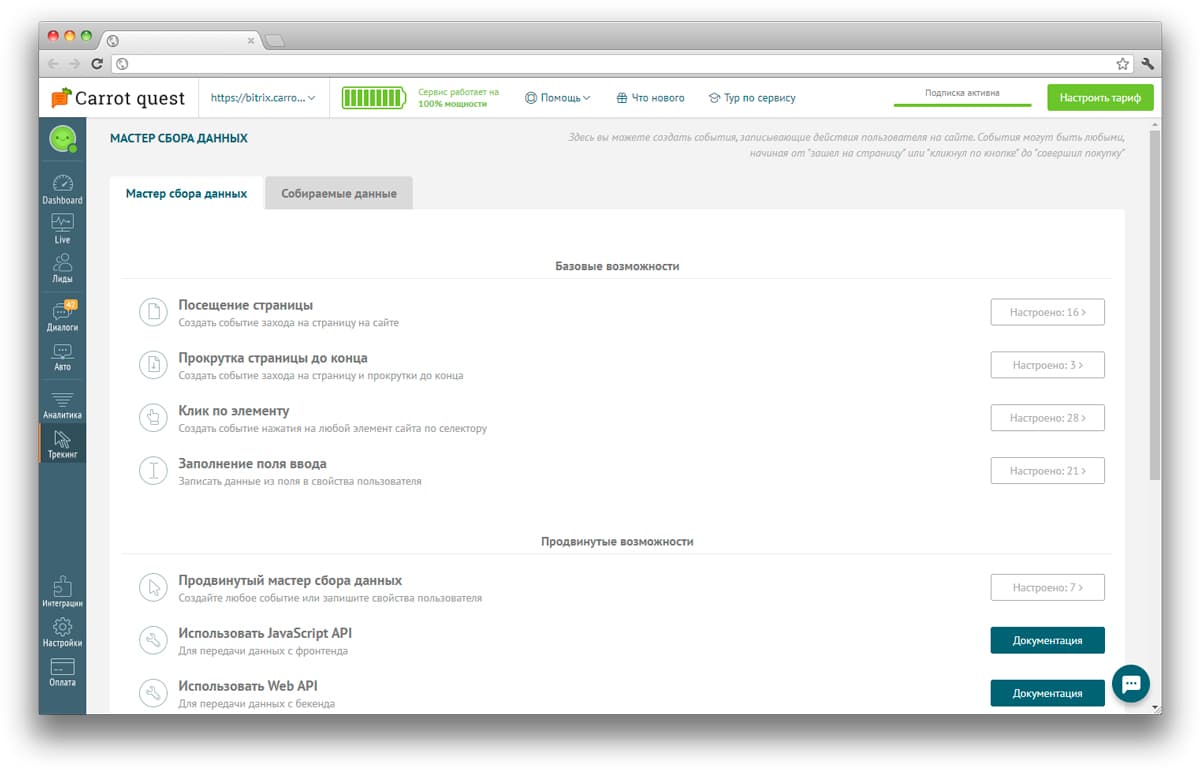Close the current browser tab

[x=251, y=41]
